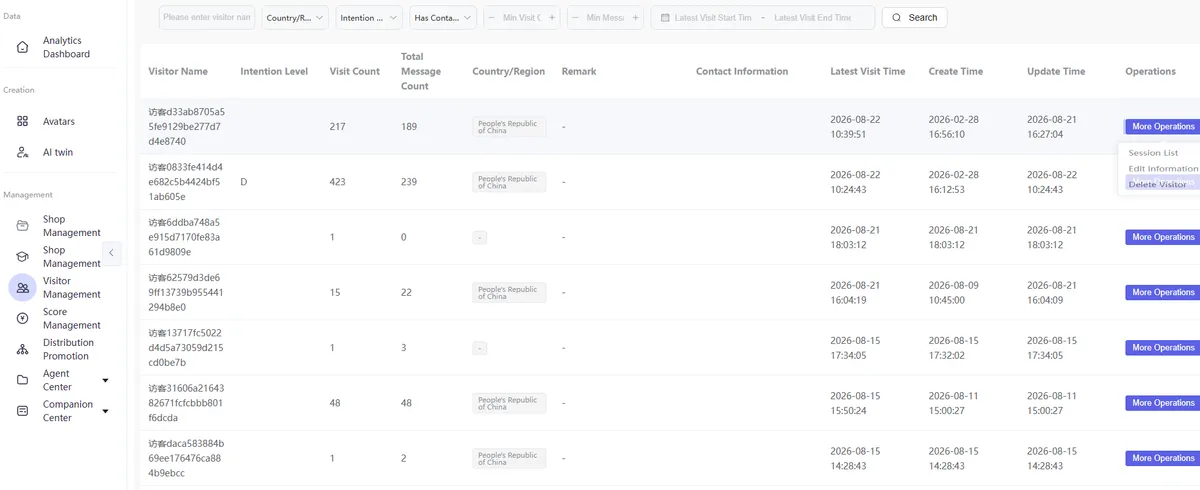Click More Operations for visitor 13717fc5022
Viewport: 1200px width, 490px height.
pyautogui.click(x=1161, y=348)
